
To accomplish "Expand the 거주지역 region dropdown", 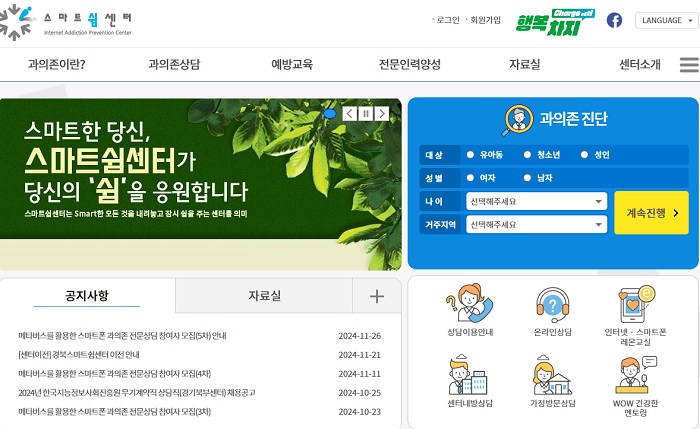I will click(x=535, y=224).
